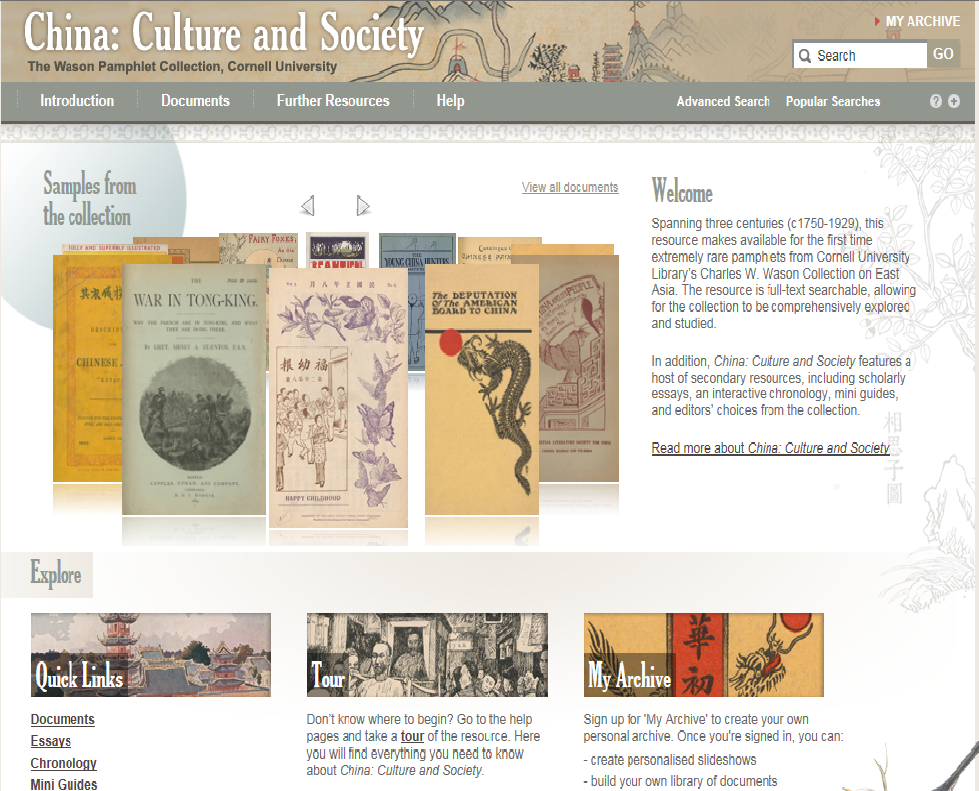The height and width of the screenshot is (791, 979).
Task: Click the GO search button
Action: [x=943, y=54]
